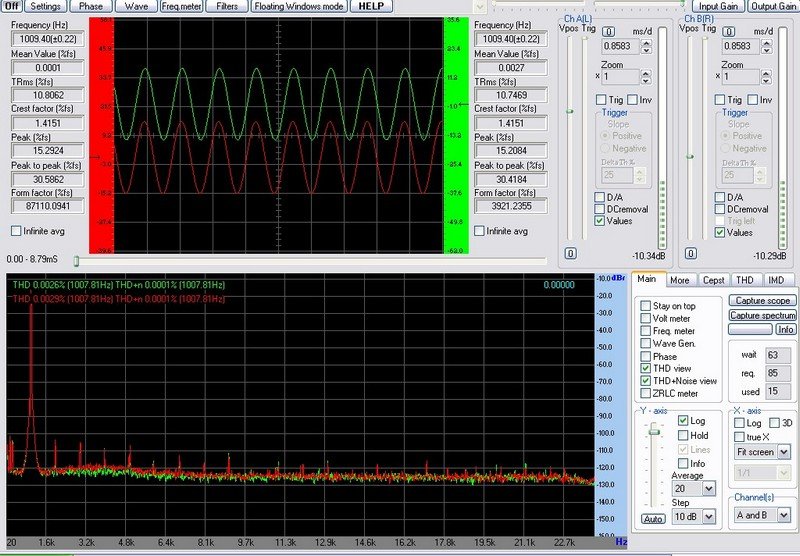Viewport: 800px width, 556px height.
Task: Enable the Volt meter checkbox
Action: pyautogui.click(x=646, y=318)
